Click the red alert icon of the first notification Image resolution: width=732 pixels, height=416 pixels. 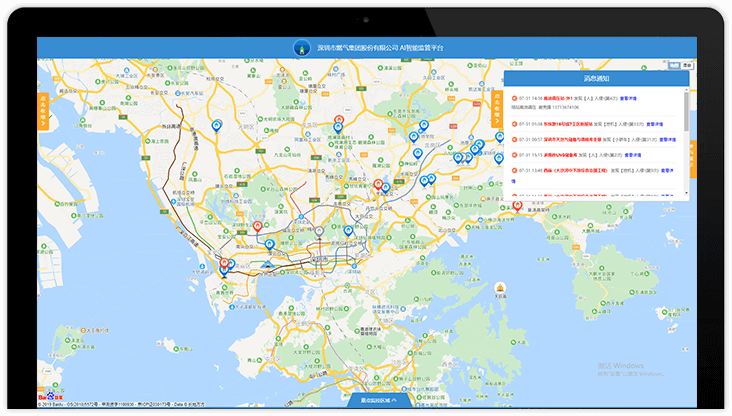(514, 98)
